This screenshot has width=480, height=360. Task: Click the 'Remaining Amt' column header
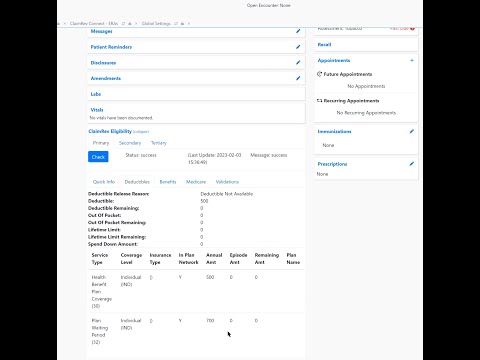[267, 259]
